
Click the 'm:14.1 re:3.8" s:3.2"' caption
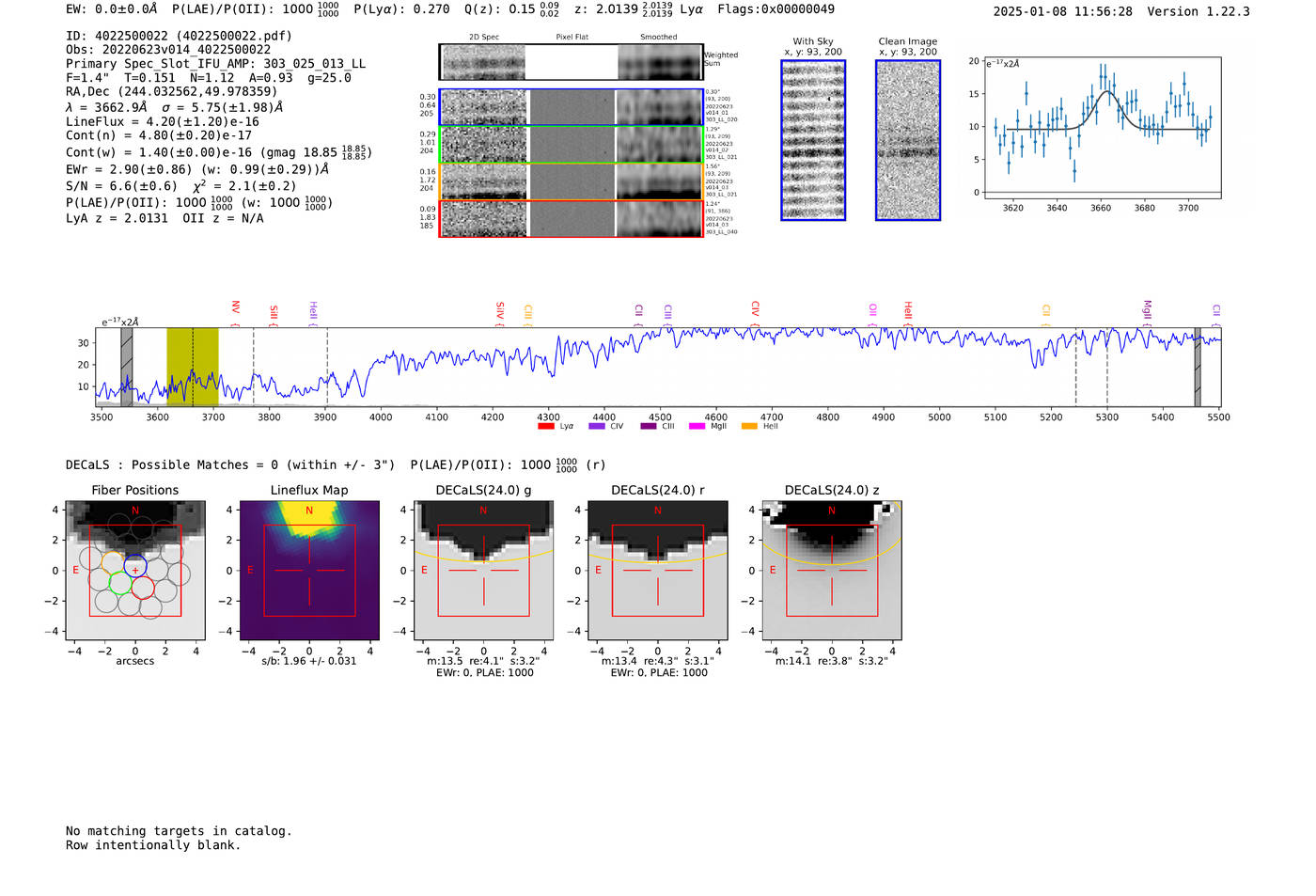[832, 661]
